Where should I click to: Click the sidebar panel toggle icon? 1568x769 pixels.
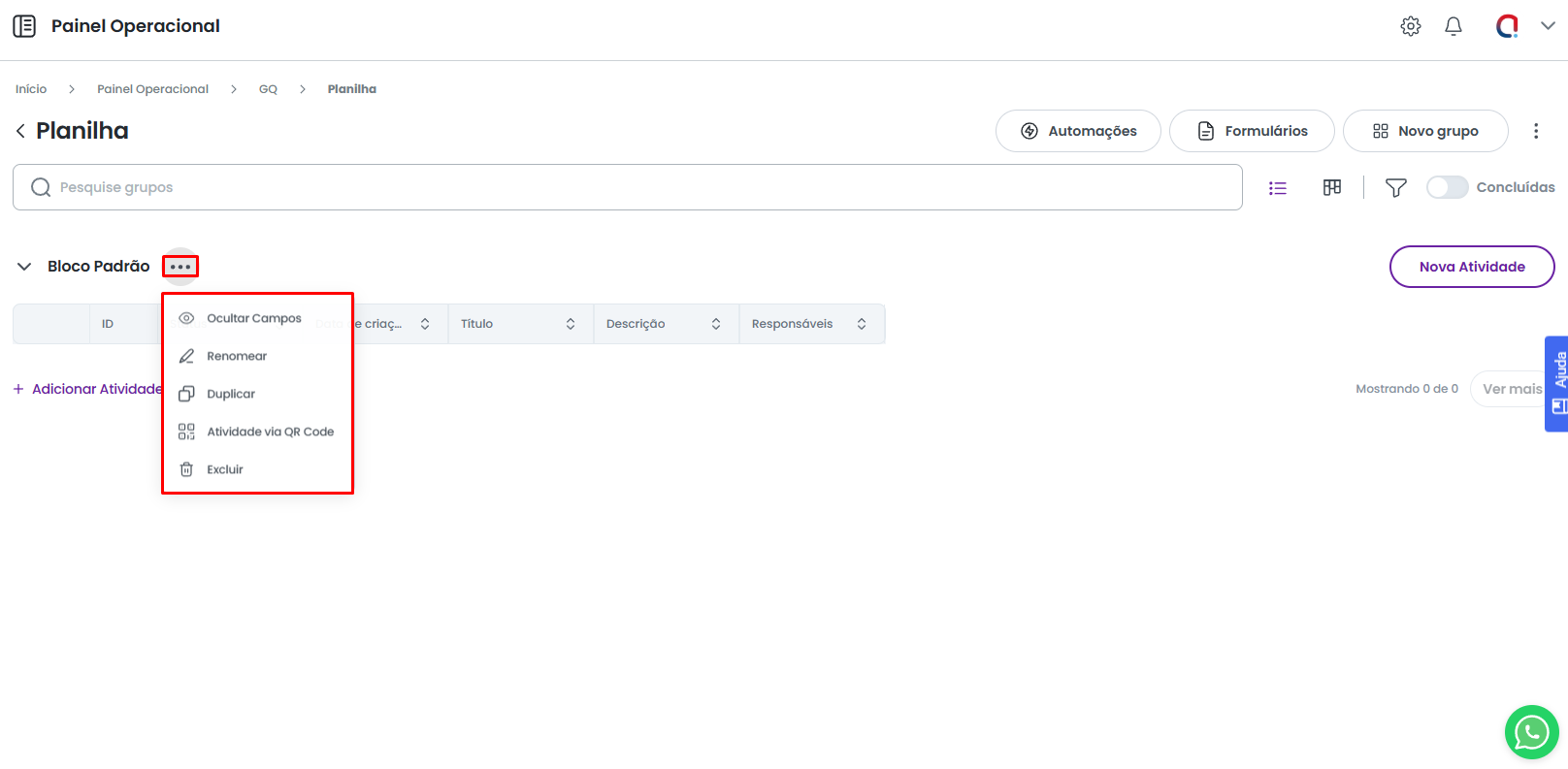pos(24,26)
